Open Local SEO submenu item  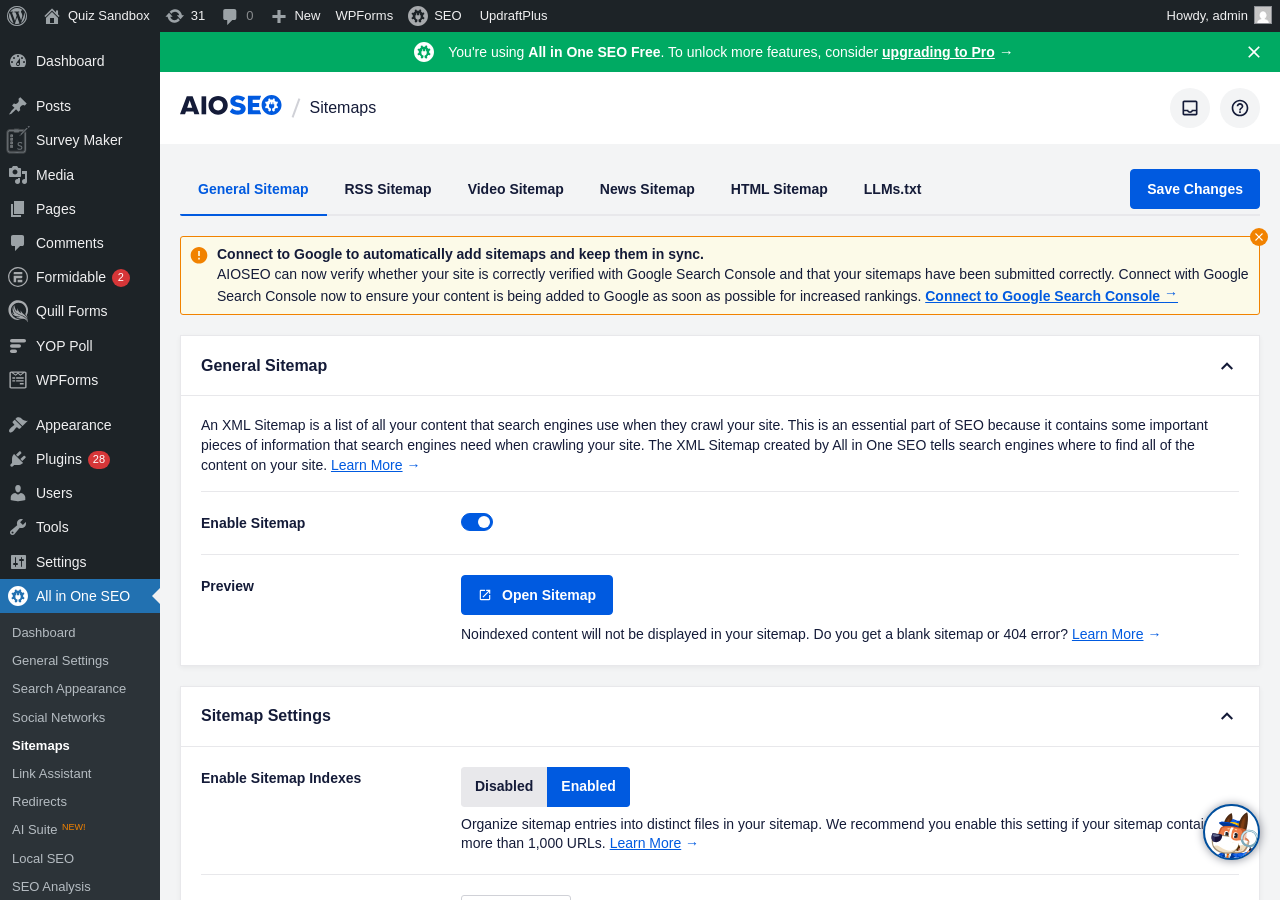(x=43, y=858)
